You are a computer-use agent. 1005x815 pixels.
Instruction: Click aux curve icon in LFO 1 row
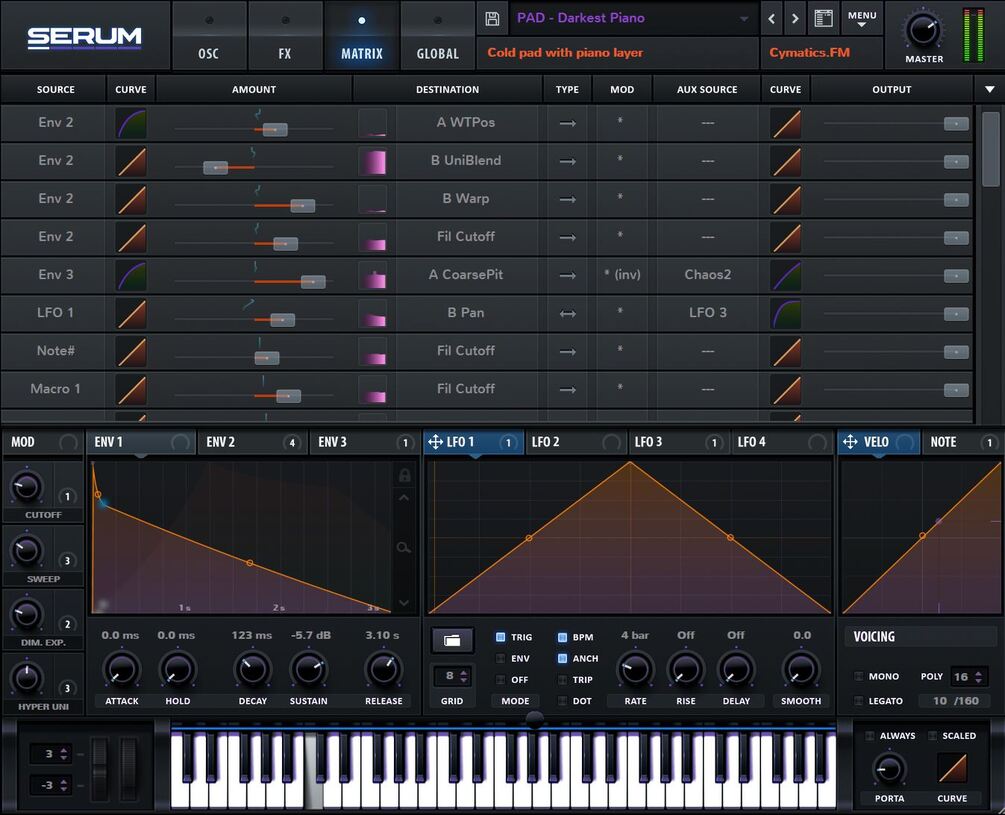coord(786,313)
